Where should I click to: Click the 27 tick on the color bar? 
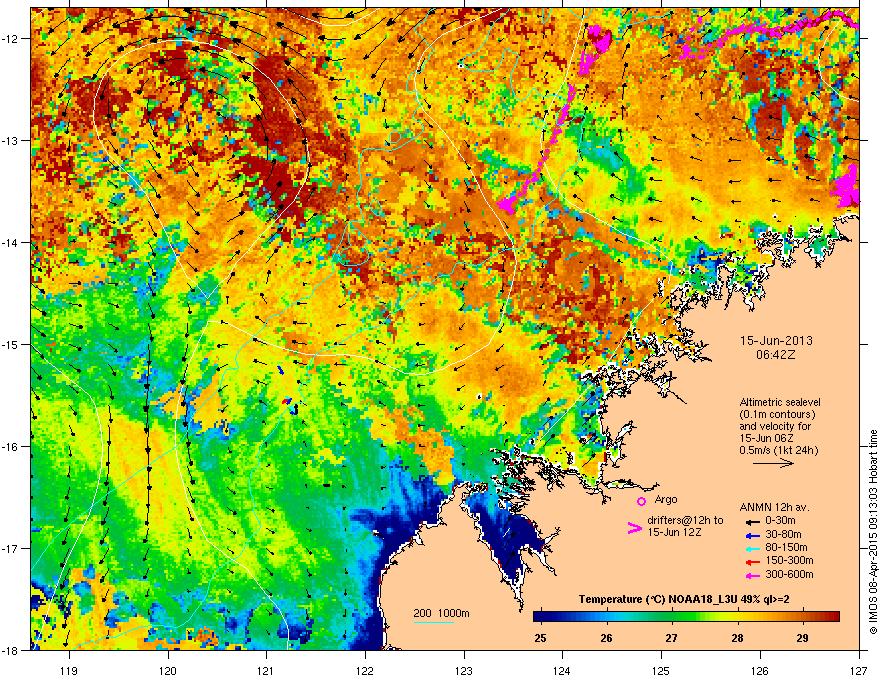[672, 638]
